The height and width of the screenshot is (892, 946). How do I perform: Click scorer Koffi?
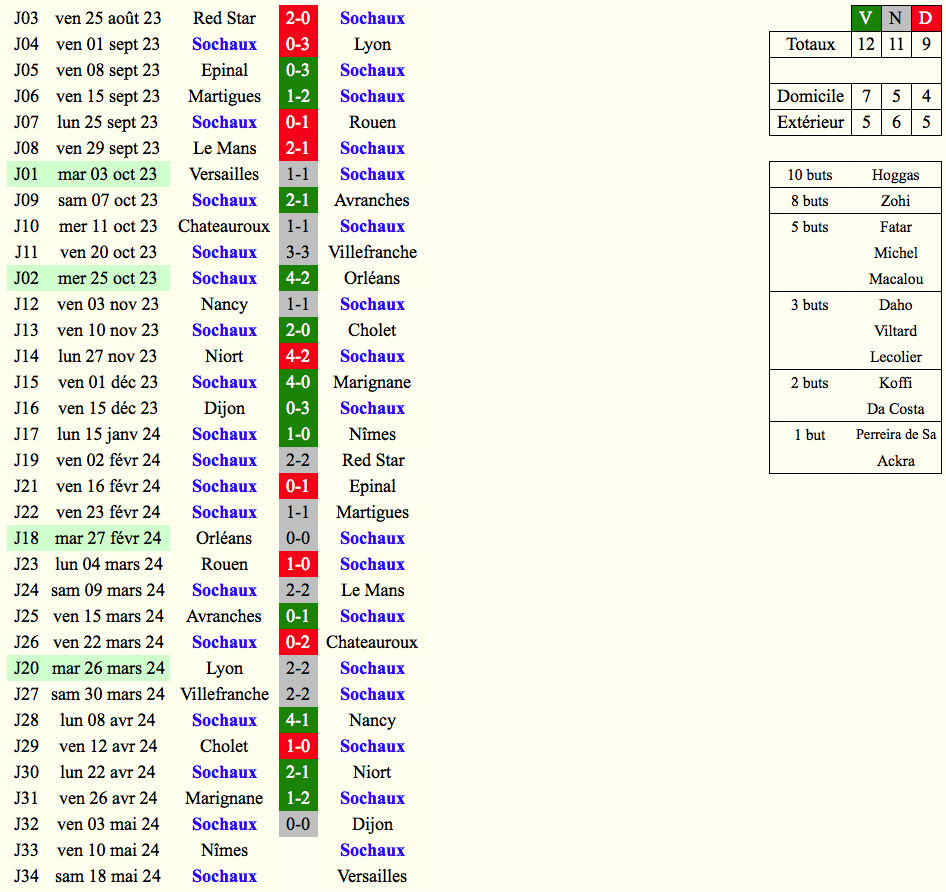pyautogui.click(x=895, y=383)
